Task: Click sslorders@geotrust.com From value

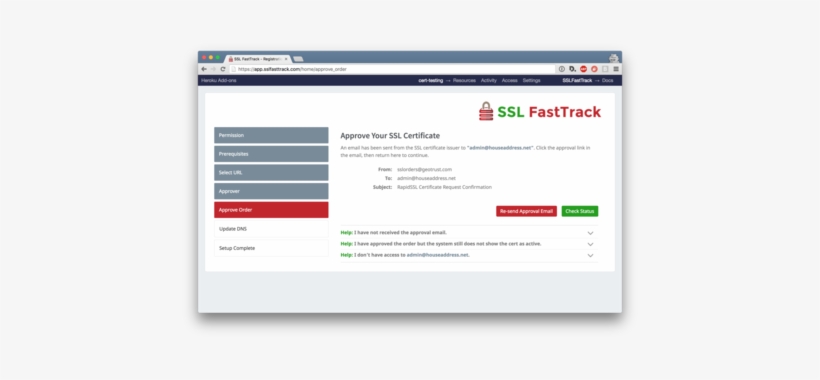Action: 424,169
